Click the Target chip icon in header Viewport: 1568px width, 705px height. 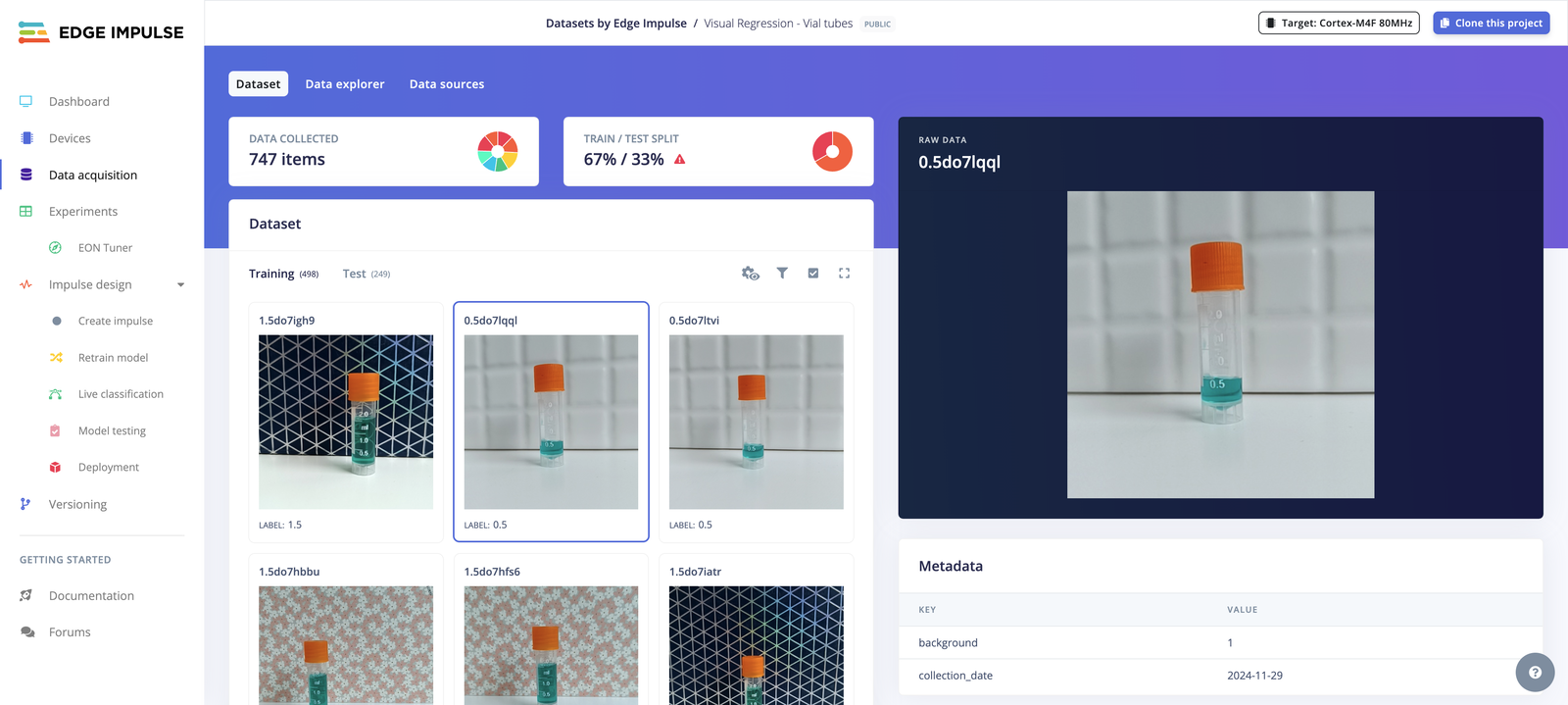click(x=1271, y=23)
